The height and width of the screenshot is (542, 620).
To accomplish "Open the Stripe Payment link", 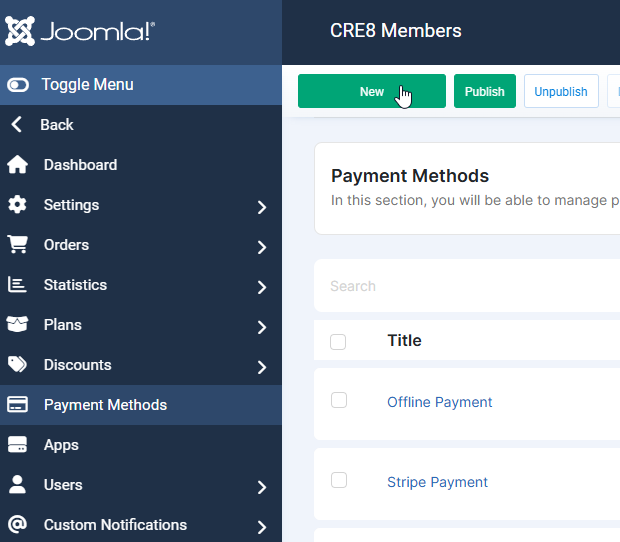I will coord(437,482).
